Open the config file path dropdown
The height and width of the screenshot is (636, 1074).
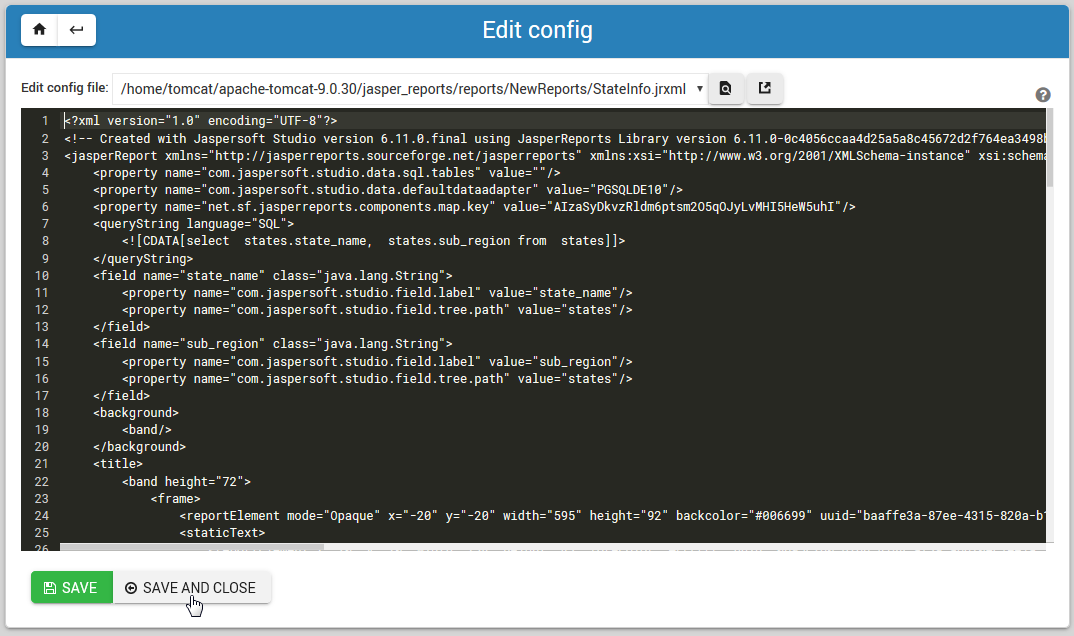click(x=411, y=89)
